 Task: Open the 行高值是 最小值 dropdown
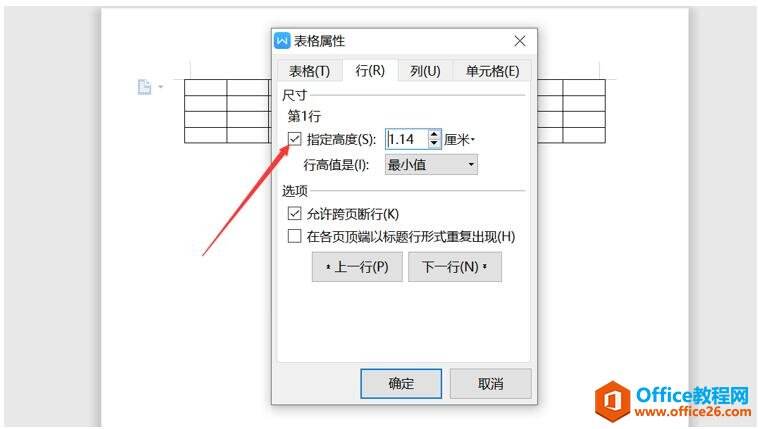pyautogui.click(x=431, y=164)
